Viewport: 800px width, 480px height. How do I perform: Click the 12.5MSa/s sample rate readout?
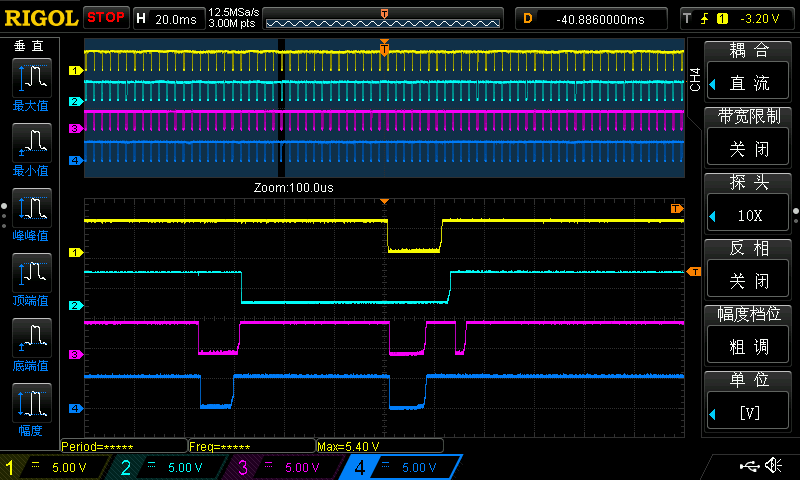pos(234,12)
